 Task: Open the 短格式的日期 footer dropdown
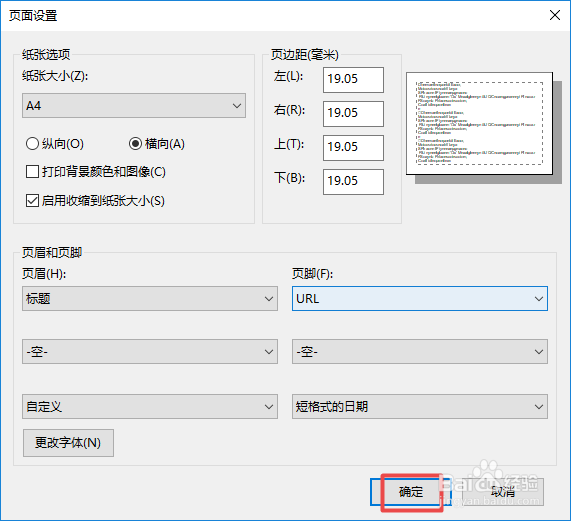click(x=420, y=406)
